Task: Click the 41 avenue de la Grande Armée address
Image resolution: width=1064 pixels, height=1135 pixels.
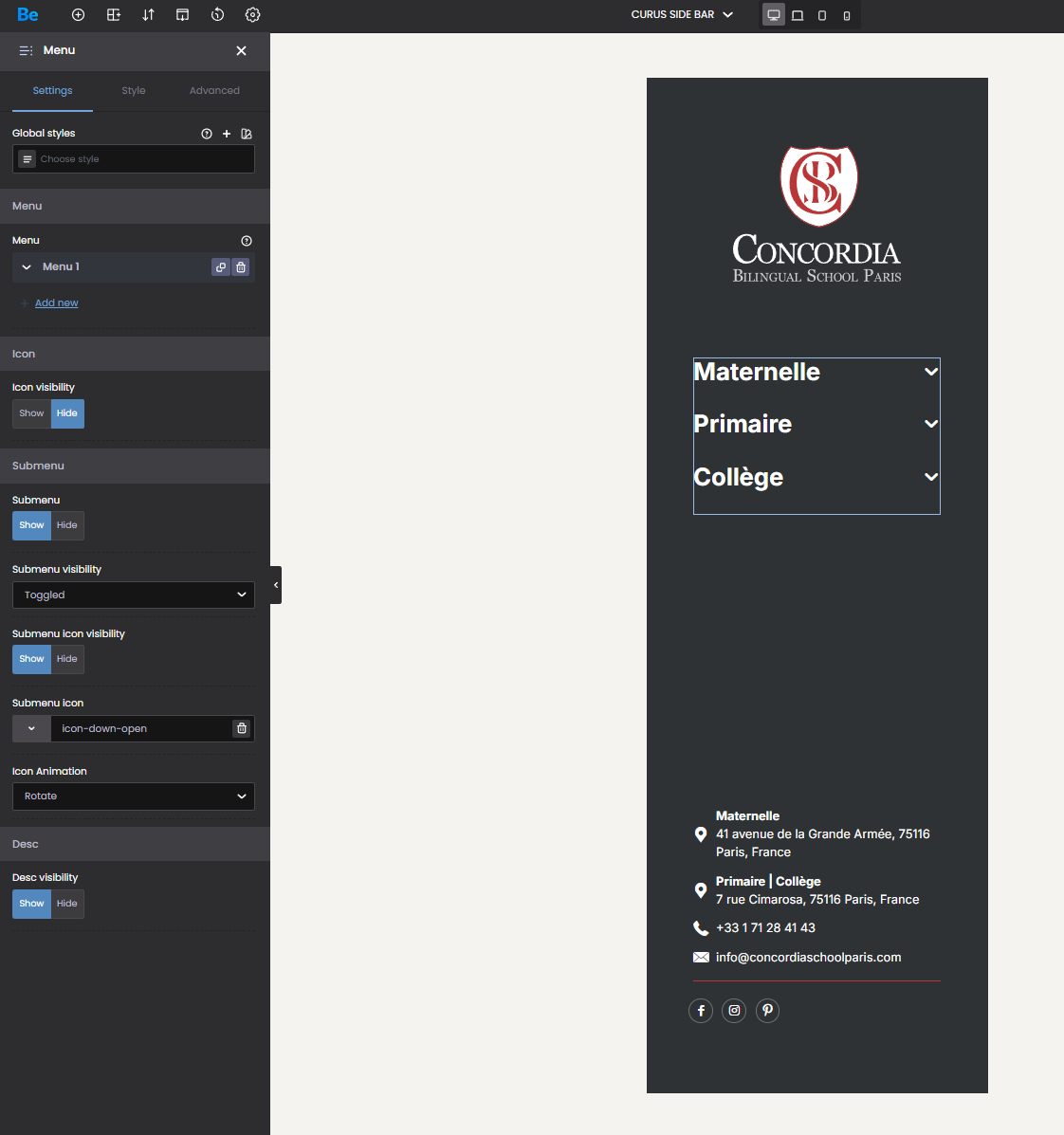Action: click(x=823, y=843)
